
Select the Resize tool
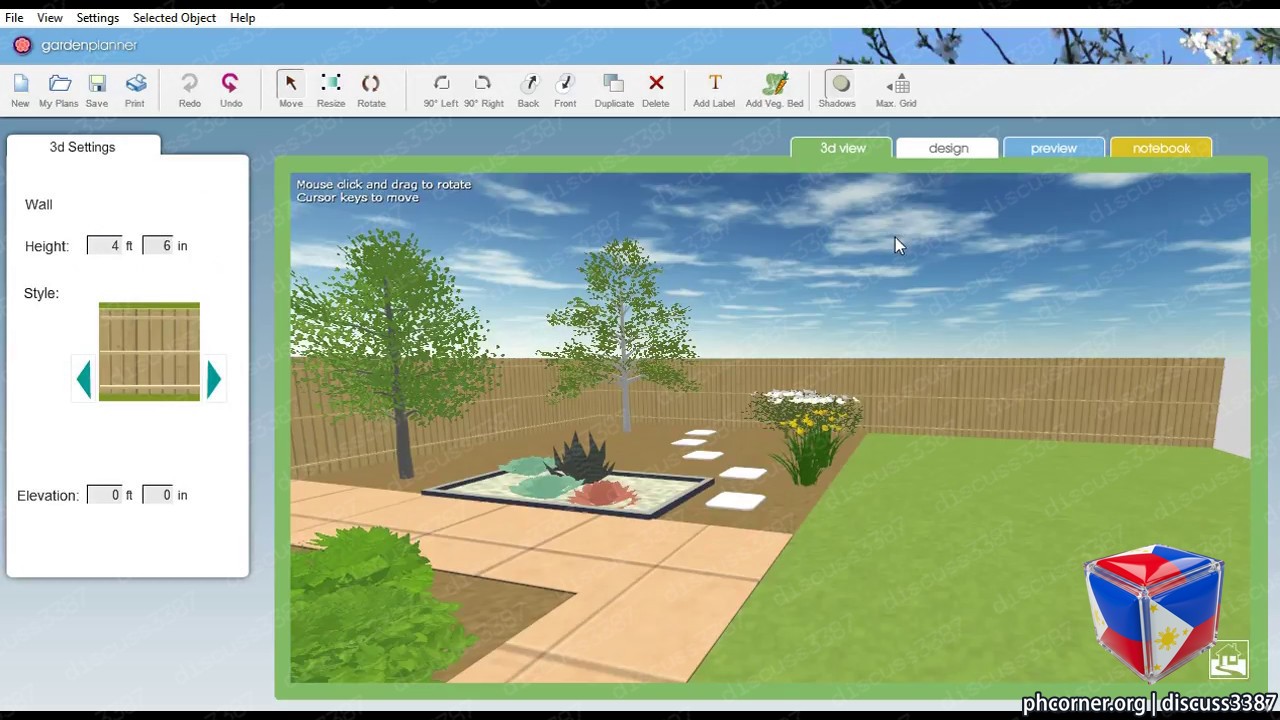coord(331,90)
